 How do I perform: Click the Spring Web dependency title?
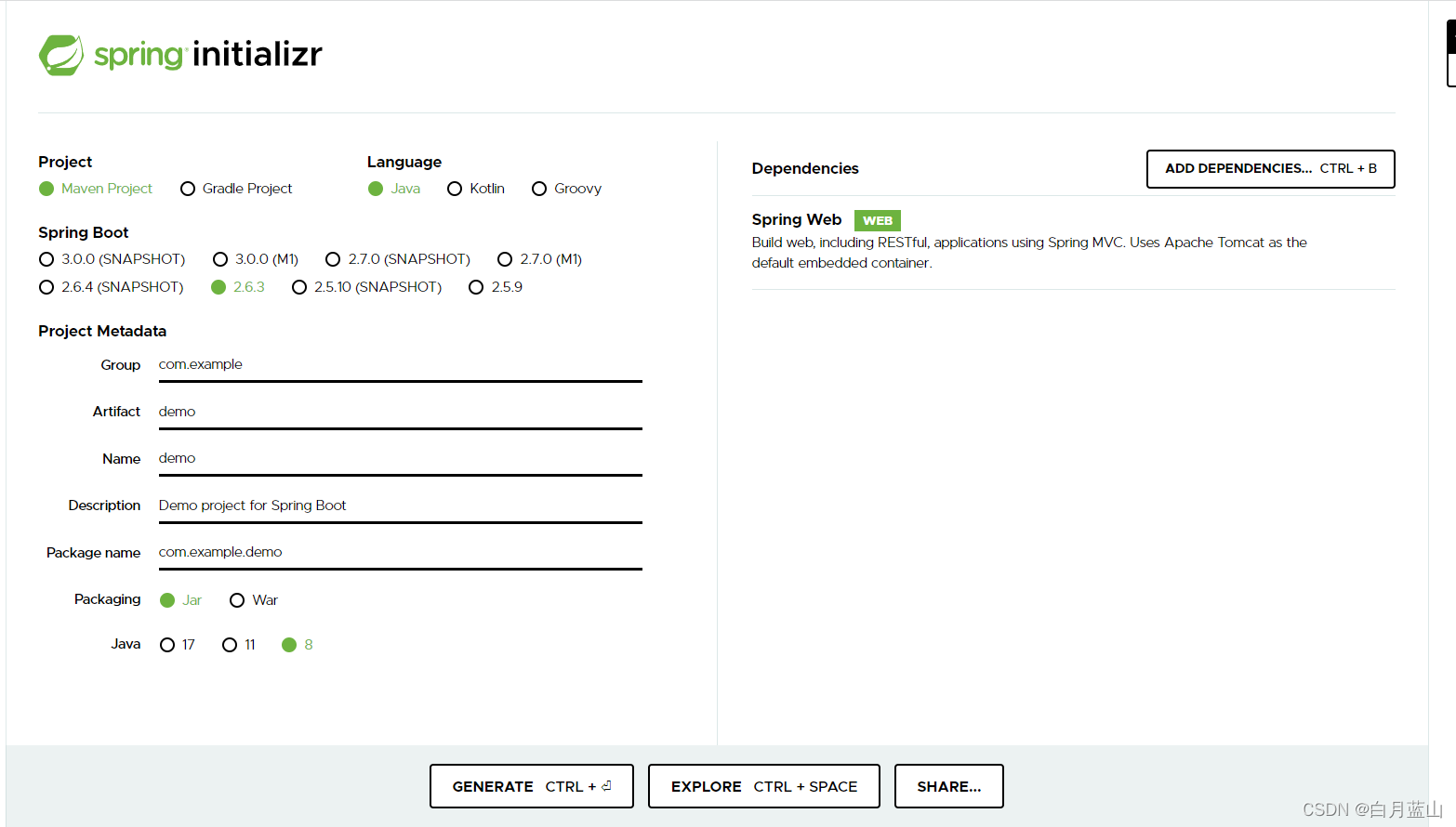tap(797, 219)
